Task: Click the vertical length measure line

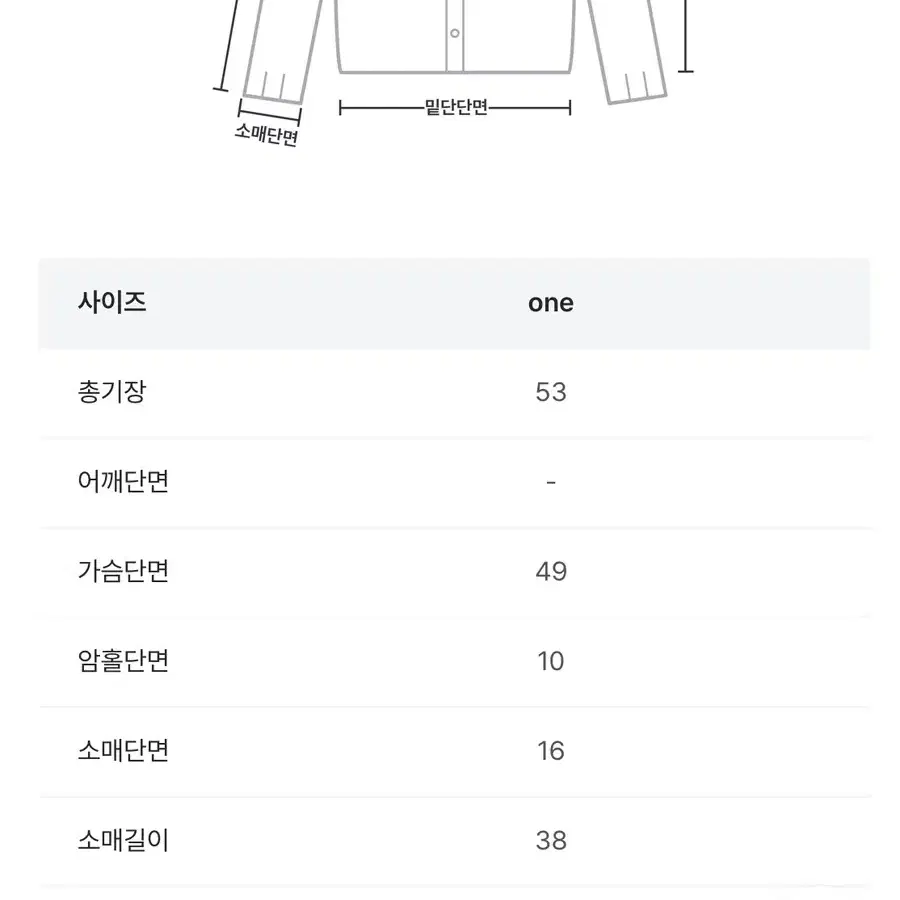Action: (686, 36)
